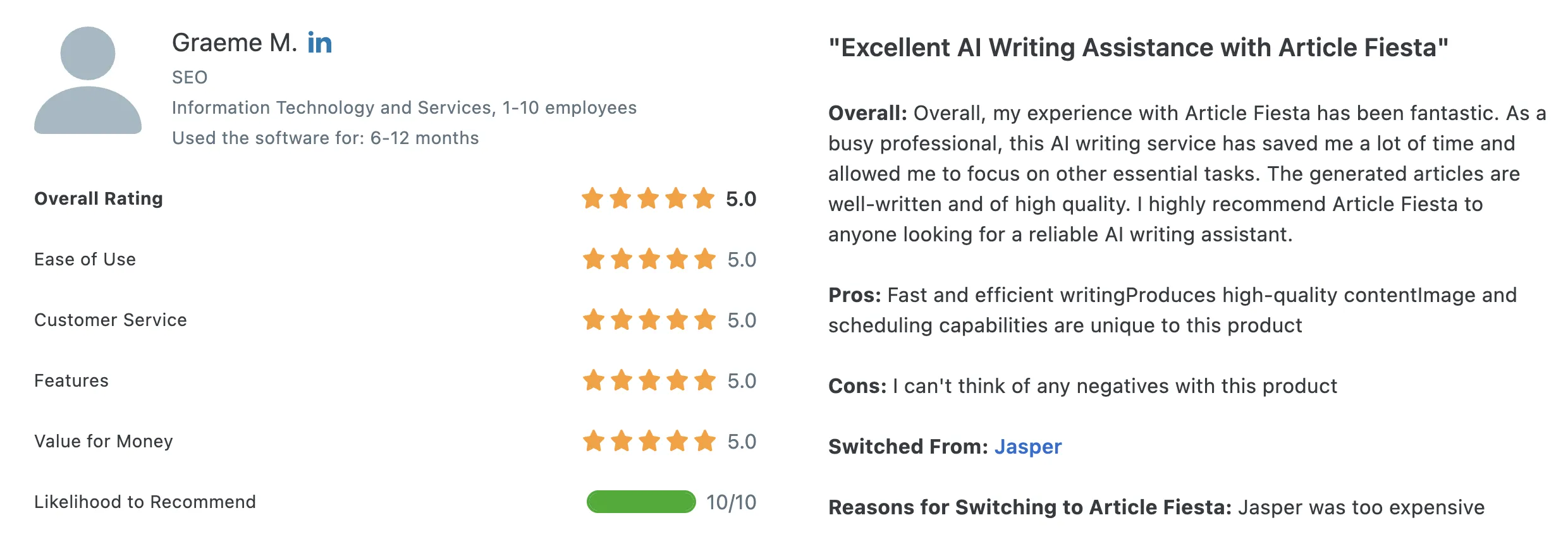Click the review title about Article Fiesta
The width and height of the screenshot is (1568, 556).
coord(1138,48)
